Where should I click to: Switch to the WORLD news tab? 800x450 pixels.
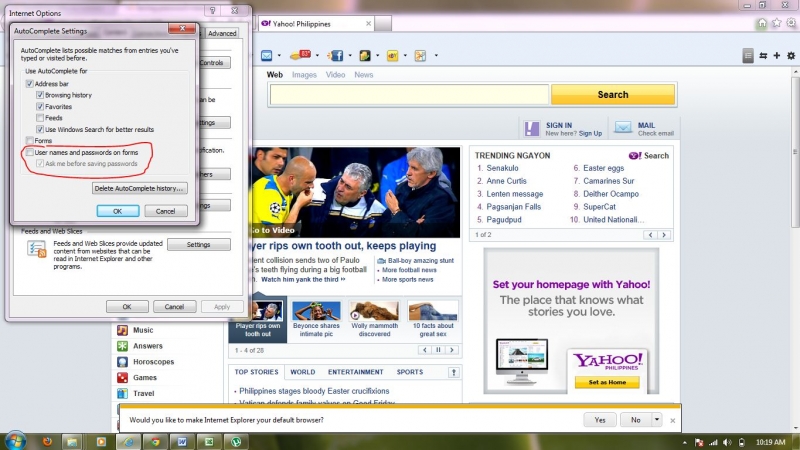(302, 372)
